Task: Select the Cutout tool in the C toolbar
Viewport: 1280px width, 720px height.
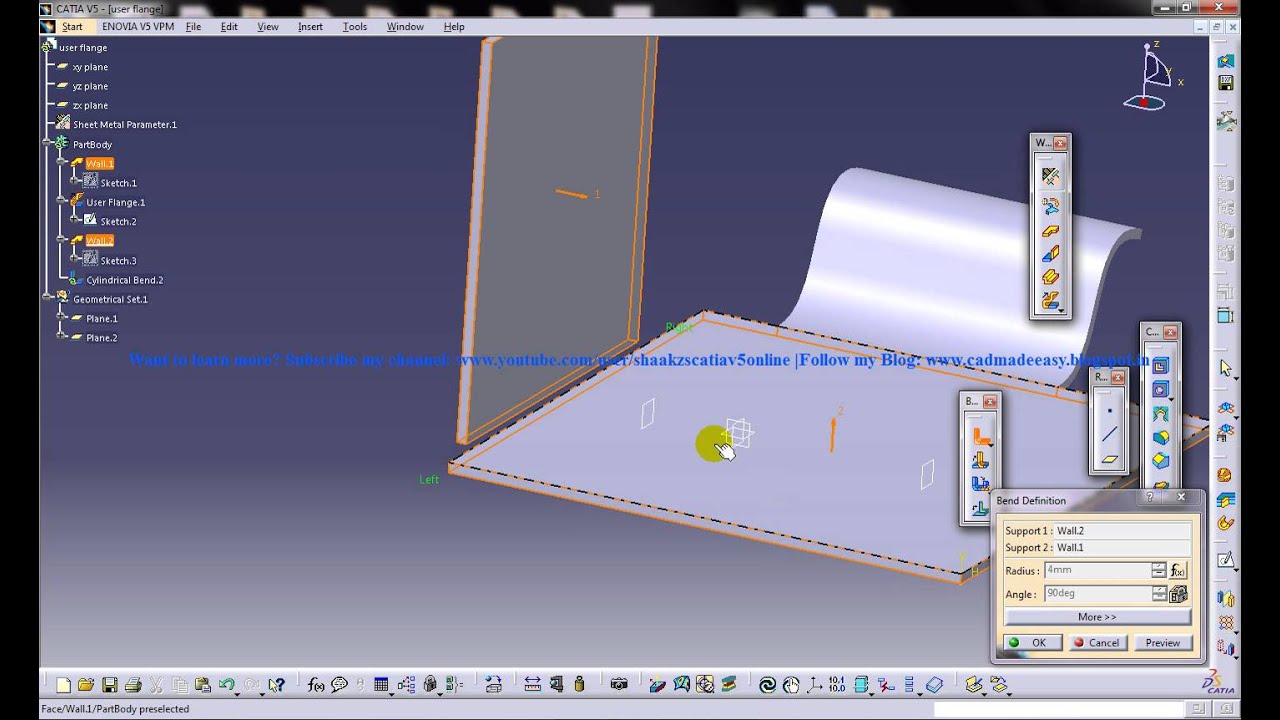Action: click(x=1160, y=366)
